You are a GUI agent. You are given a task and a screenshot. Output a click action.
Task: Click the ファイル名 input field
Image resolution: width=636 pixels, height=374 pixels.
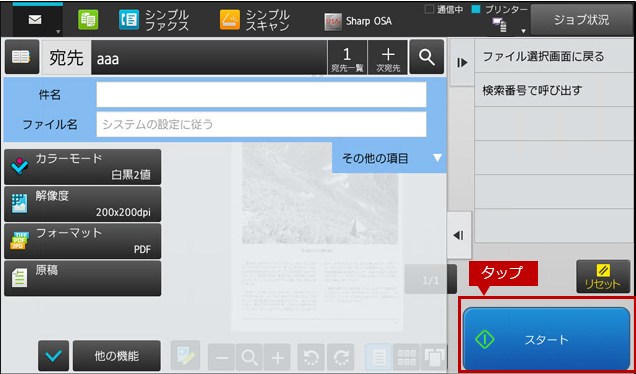[261, 124]
